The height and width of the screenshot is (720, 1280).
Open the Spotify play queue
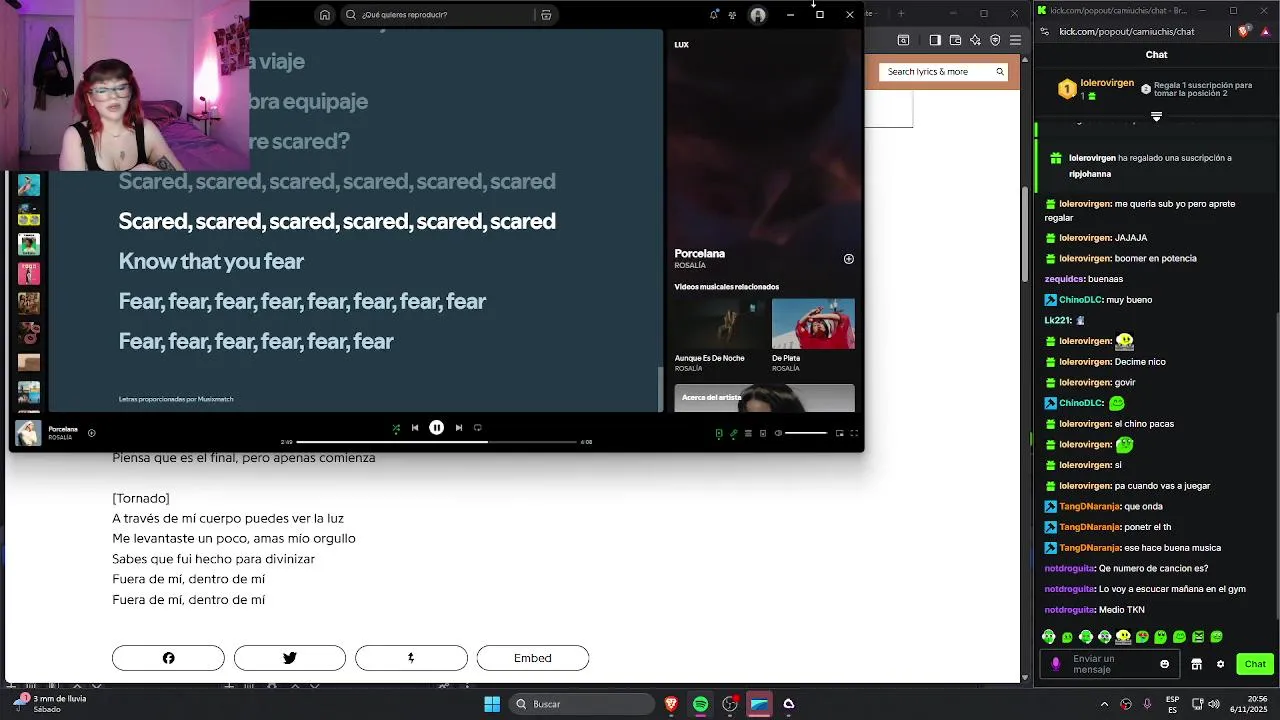[x=748, y=433]
